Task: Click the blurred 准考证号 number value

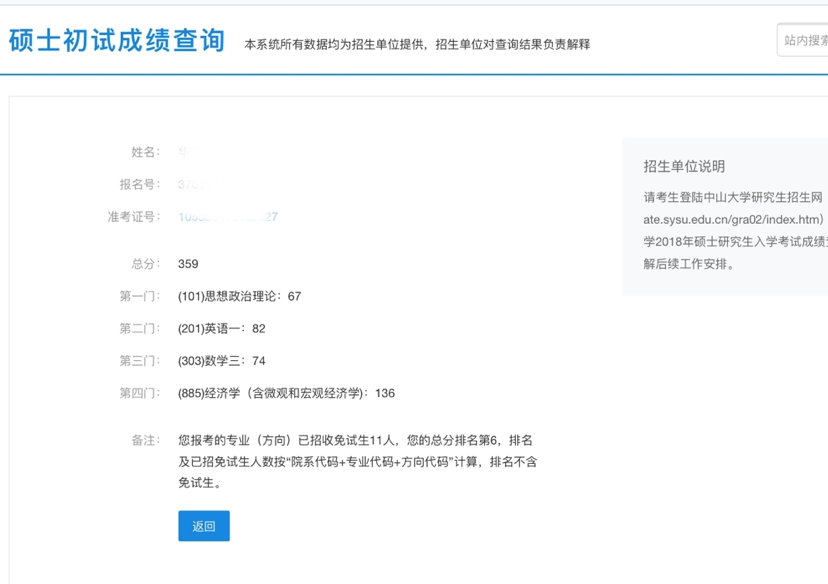Action: point(227,217)
